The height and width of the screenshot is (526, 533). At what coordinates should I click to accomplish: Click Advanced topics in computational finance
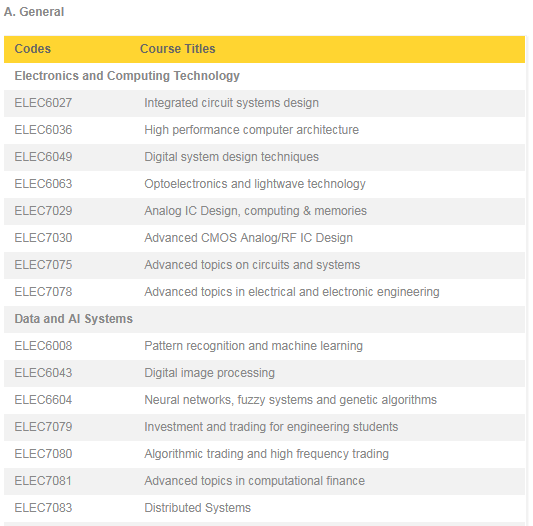(254, 481)
